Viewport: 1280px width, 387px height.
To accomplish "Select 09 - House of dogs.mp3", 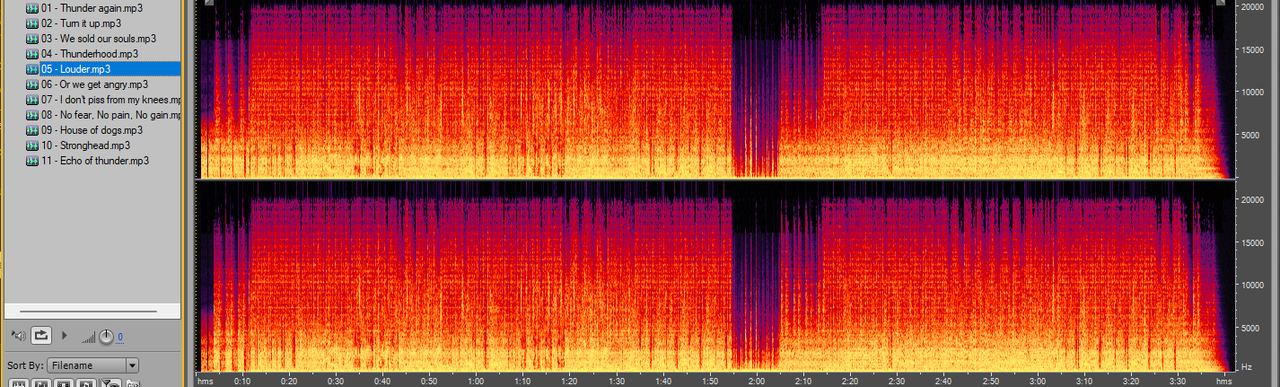I will [92, 130].
